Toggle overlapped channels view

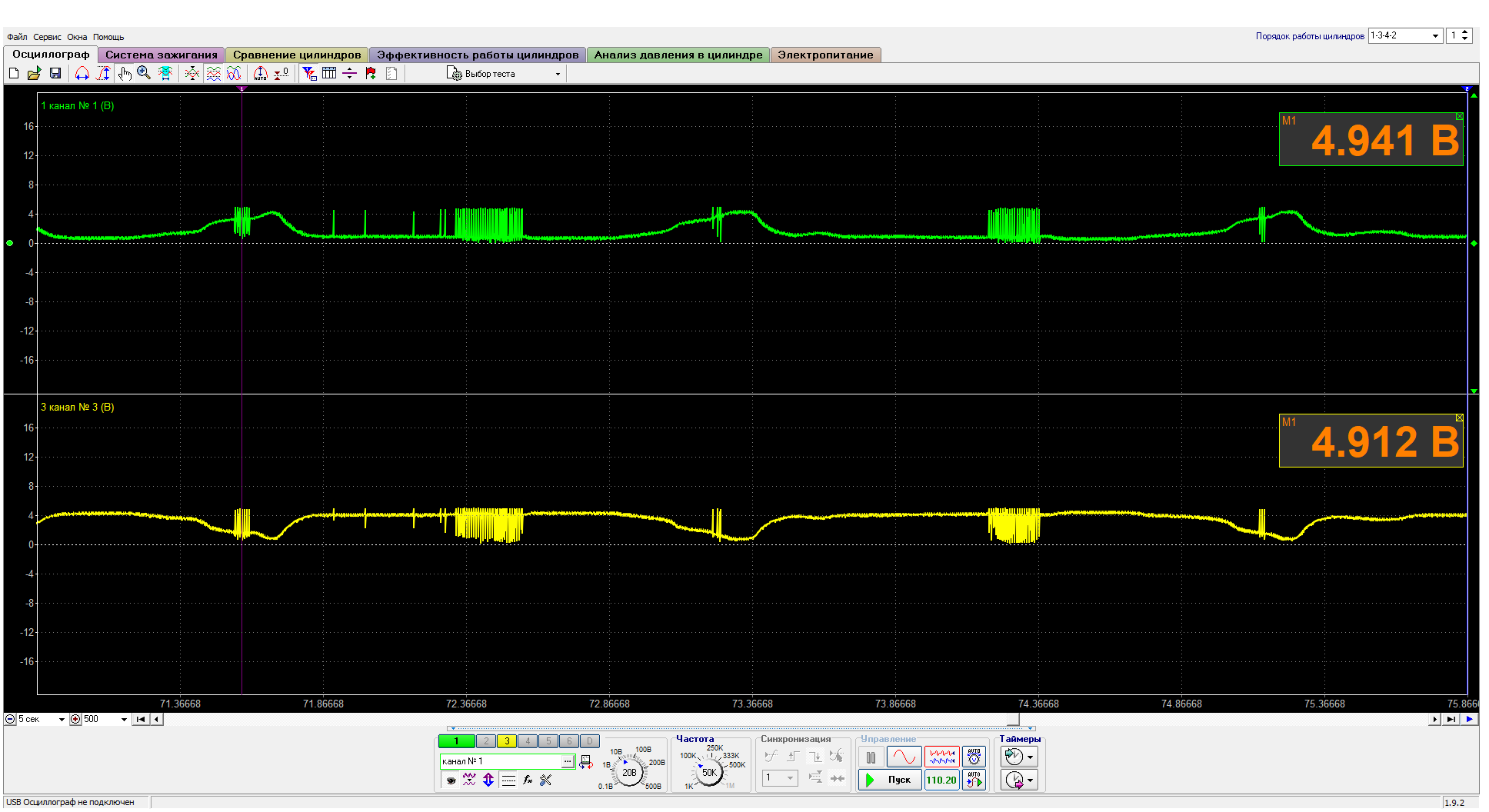click(x=234, y=73)
